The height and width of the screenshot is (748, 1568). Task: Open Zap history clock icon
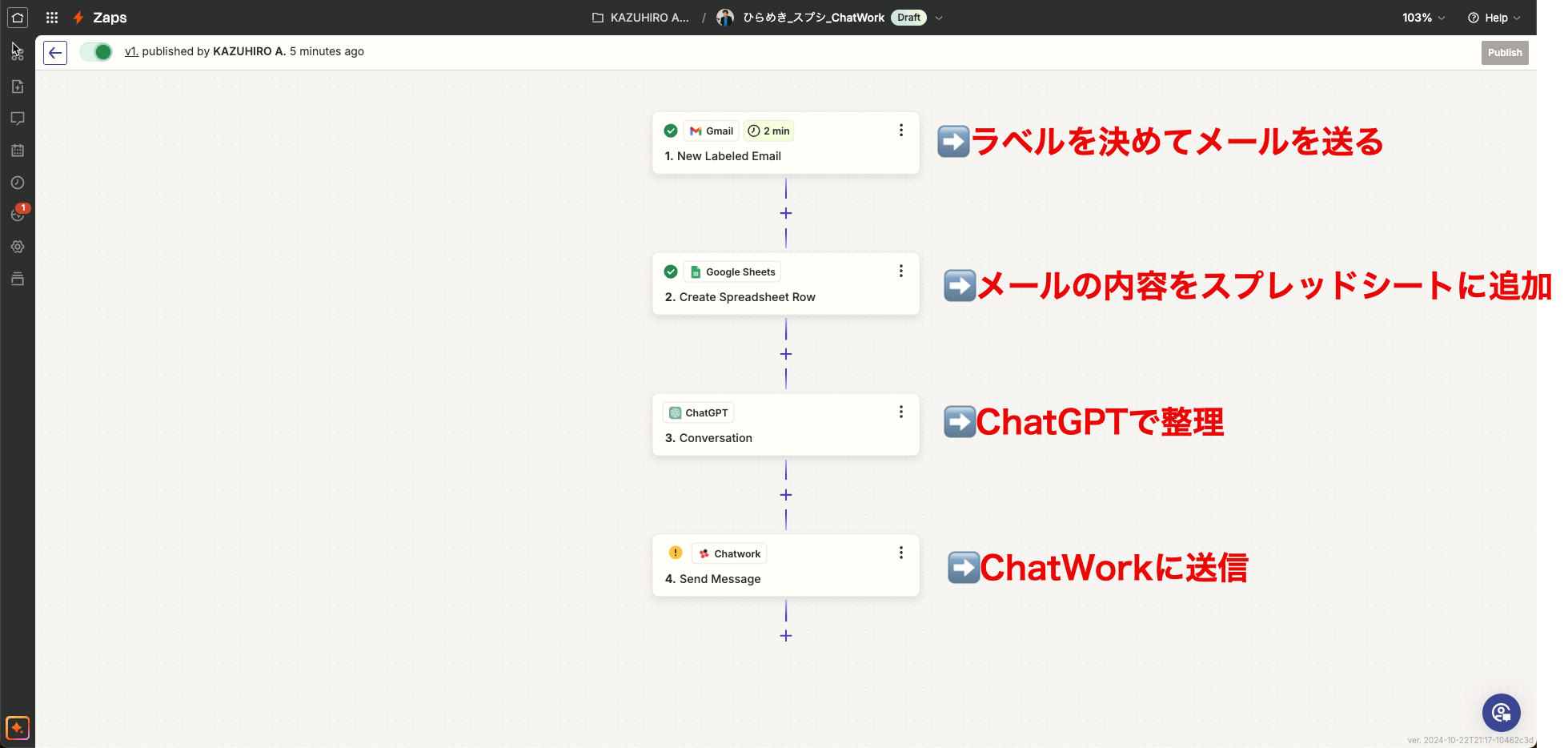(18, 183)
